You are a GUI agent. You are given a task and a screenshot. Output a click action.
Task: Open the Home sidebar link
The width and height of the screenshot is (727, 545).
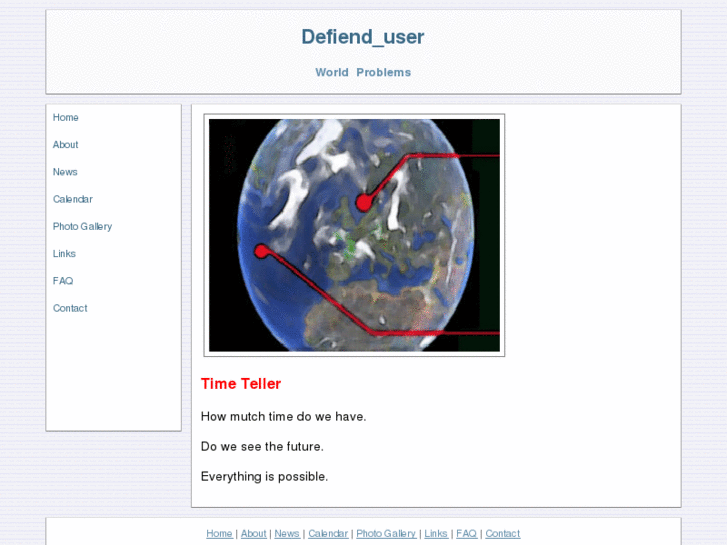65,117
